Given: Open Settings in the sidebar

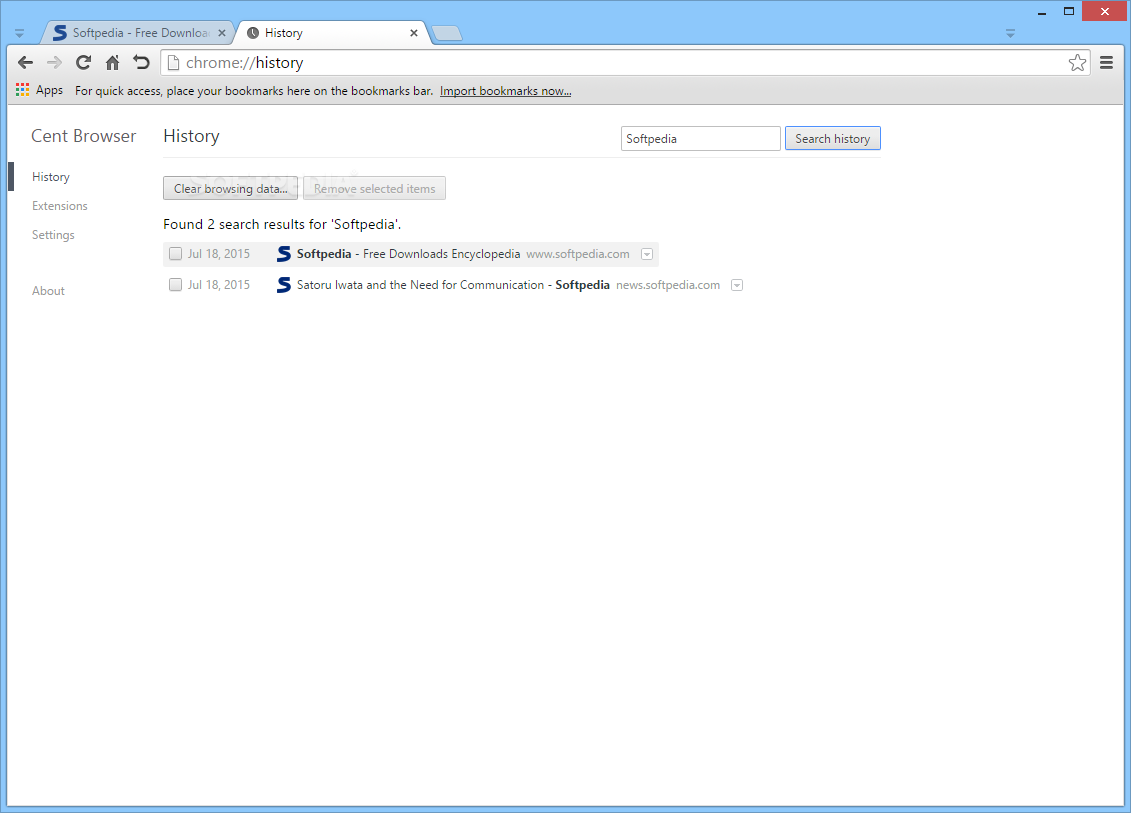Looking at the screenshot, I should (x=53, y=234).
